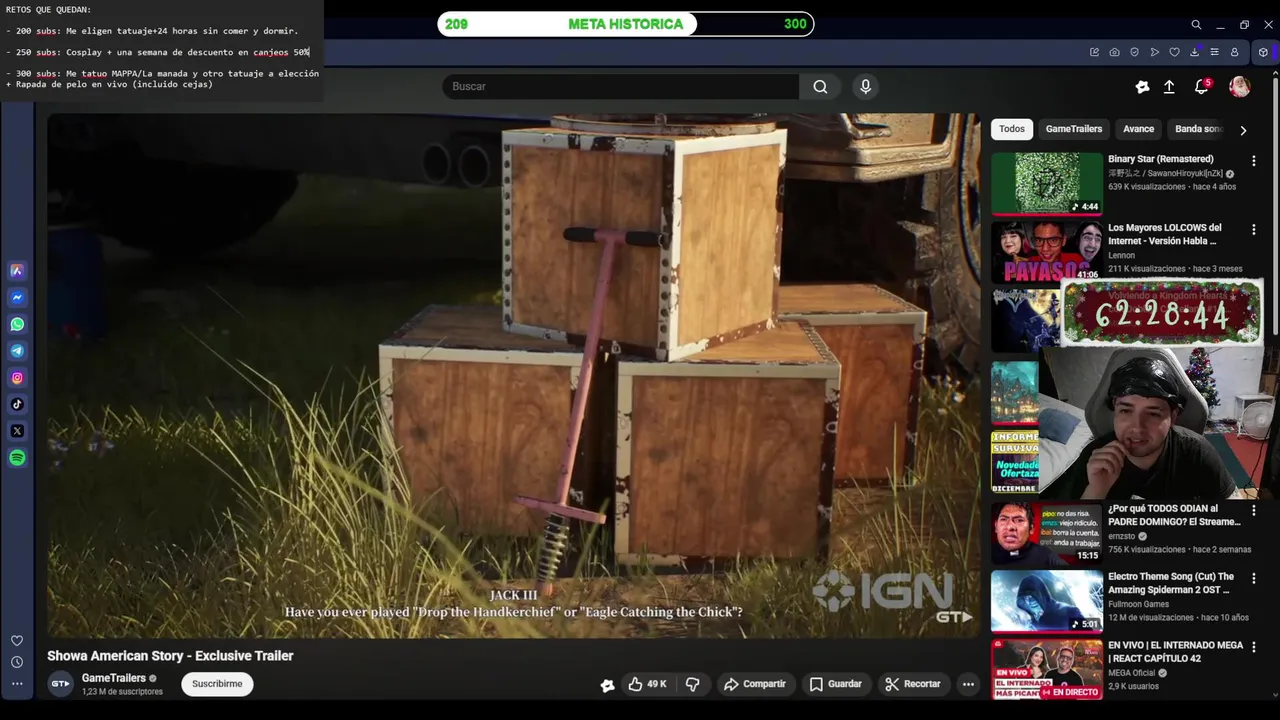Open the GameTrailers channel avatar
Screen dimensions: 1280x720
click(61, 684)
